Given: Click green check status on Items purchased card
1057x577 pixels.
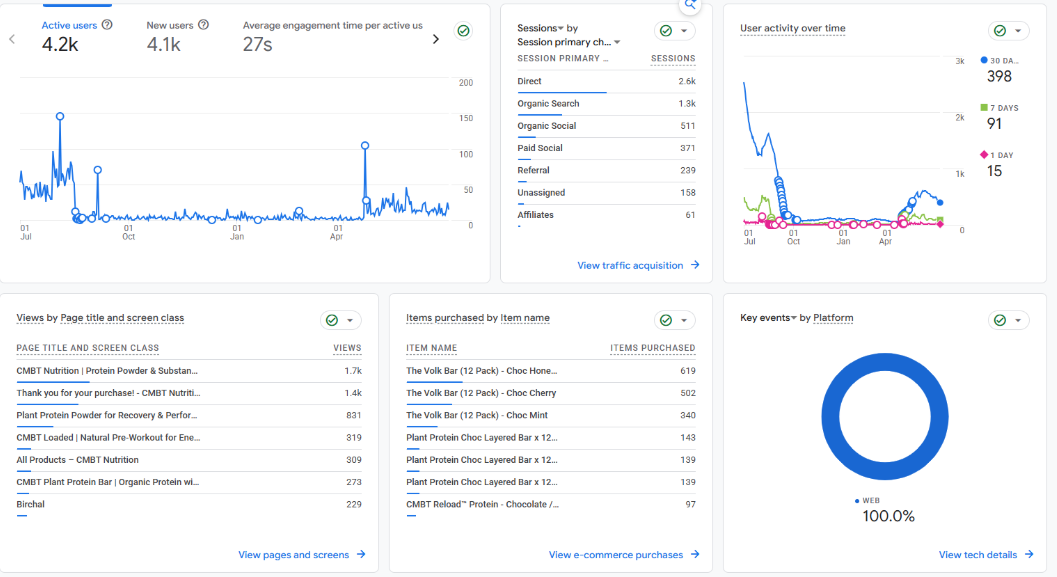Looking at the screenshot, I should [x=666, y=320].
